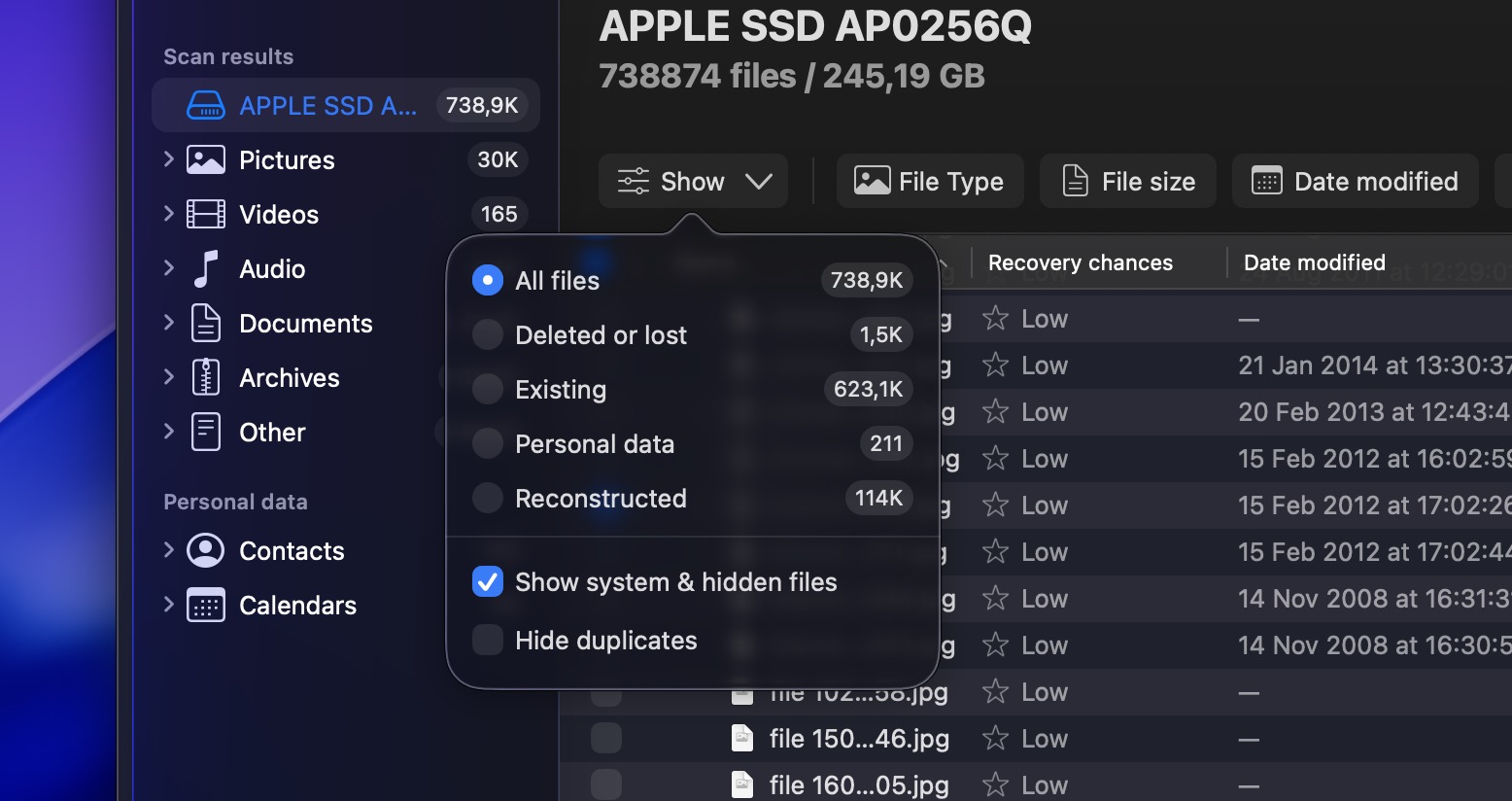The image size is (1512, 801).
Task: Click the date 20 Feb 2013 at 12:43
Action: [x=1373, y=412]
